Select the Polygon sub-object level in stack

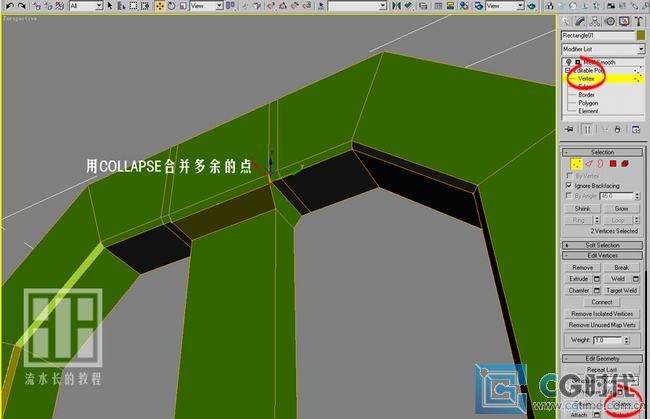[588, 103]
